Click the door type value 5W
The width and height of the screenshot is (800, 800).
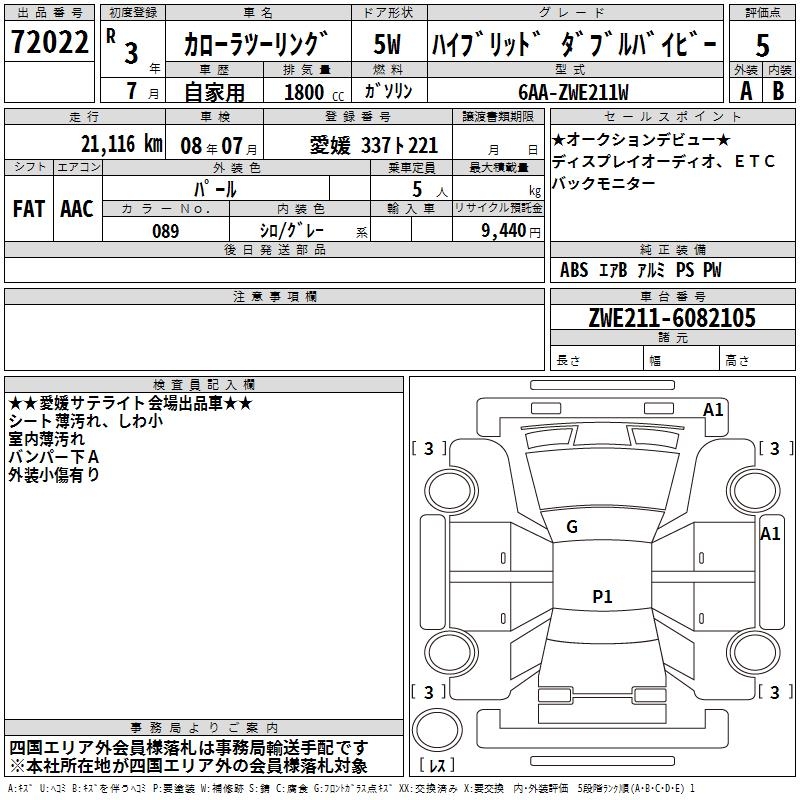(387, 44)
